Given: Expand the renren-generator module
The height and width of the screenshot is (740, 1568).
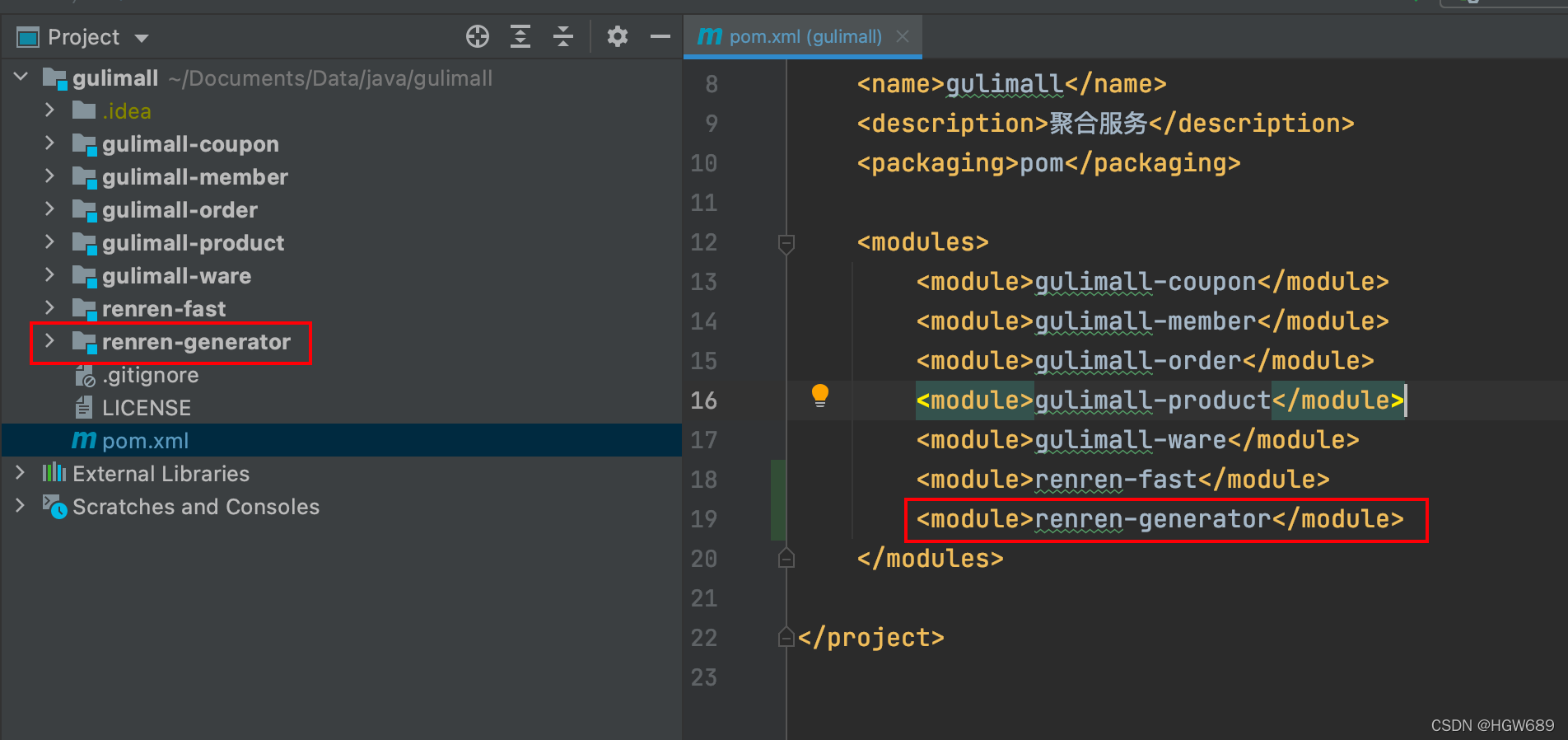Looking at the screenshot, I should coord(49,341).
